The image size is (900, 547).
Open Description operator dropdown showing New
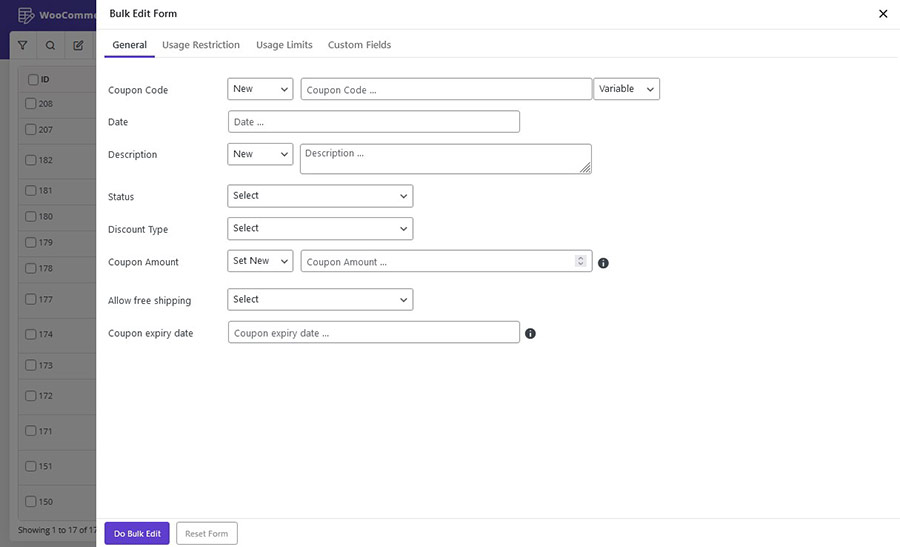tap(260, 154)
